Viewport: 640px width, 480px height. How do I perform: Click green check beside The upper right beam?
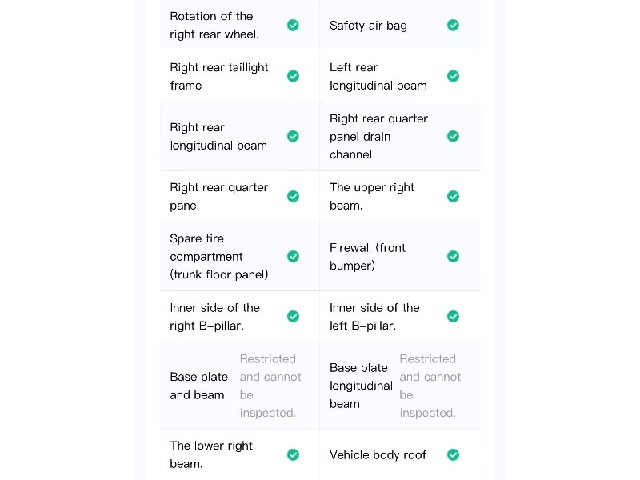453,196
